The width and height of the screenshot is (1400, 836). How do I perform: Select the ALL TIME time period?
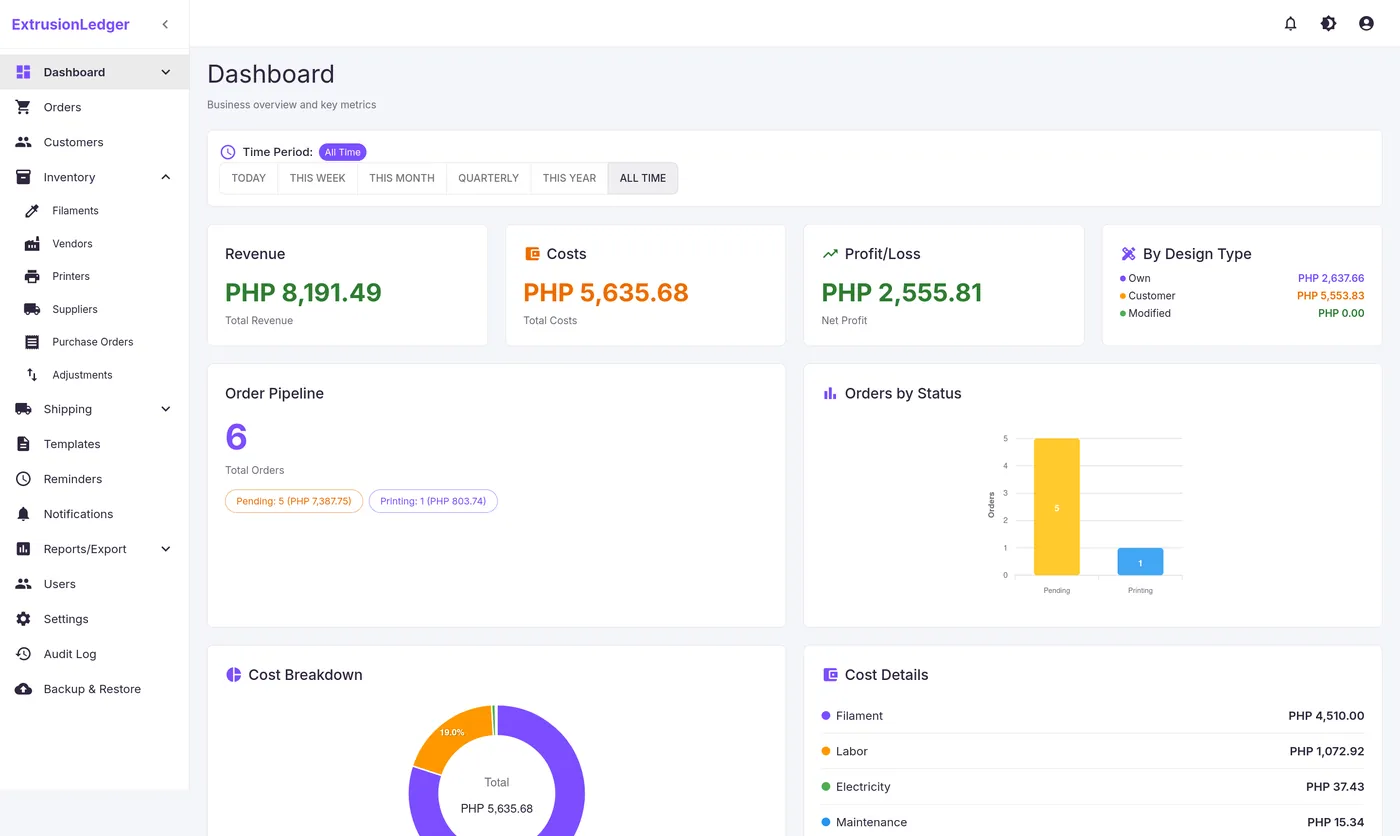643,178
